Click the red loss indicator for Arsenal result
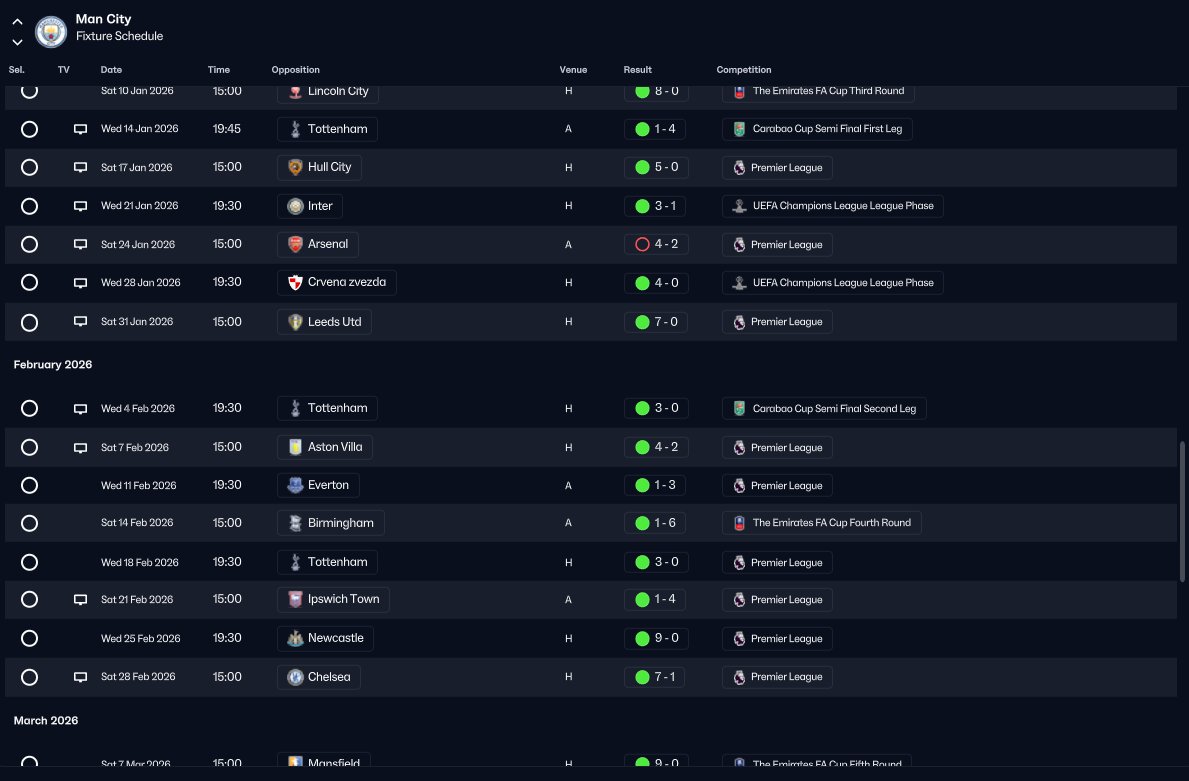 (x=642, y=244)
